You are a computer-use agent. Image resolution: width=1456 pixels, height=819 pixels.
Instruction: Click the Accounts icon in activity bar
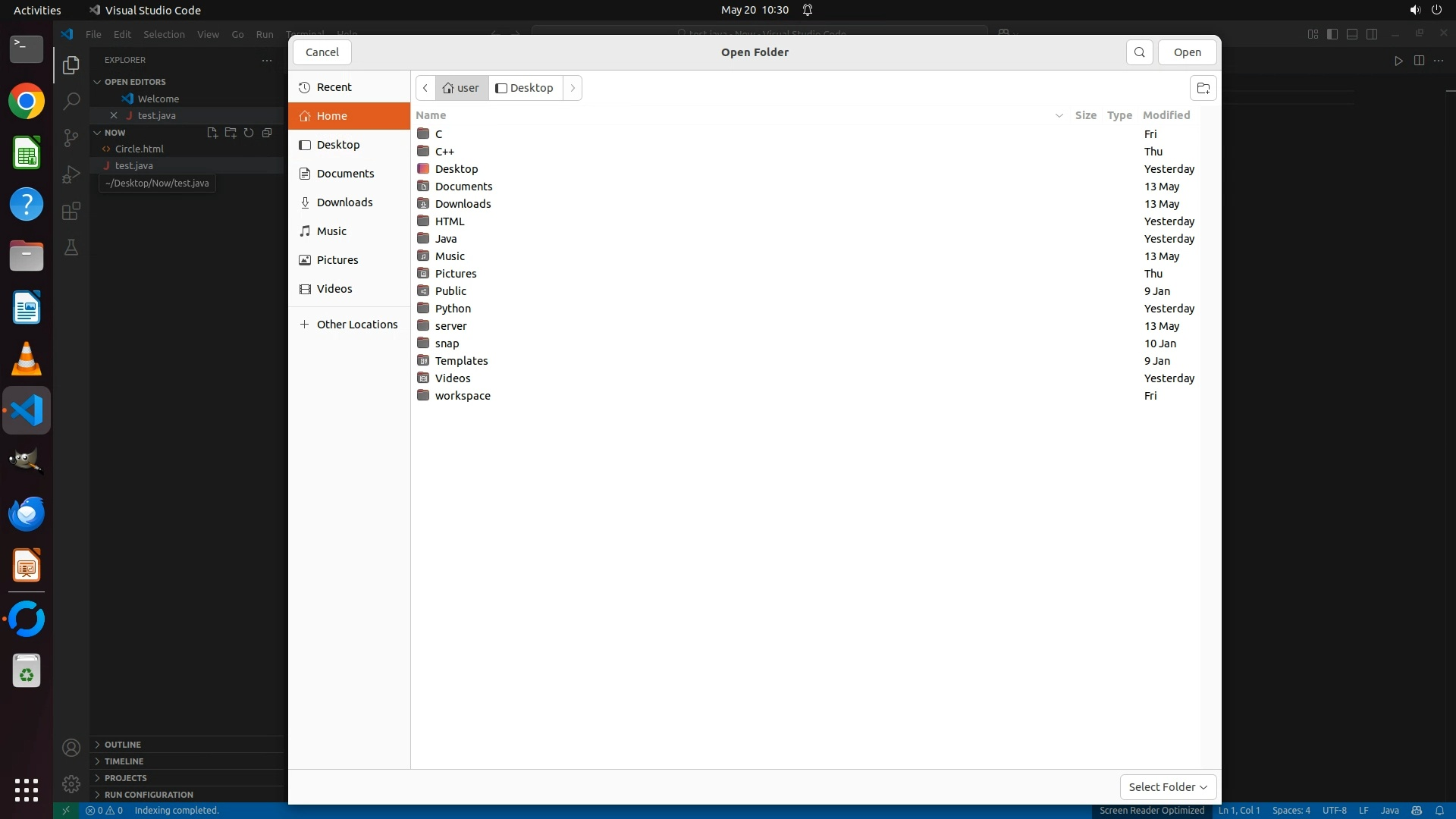tap(71, 748)
